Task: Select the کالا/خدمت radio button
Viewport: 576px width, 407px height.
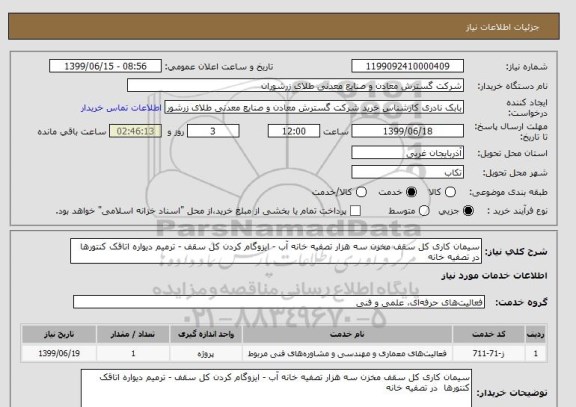Action: (361, 192)
